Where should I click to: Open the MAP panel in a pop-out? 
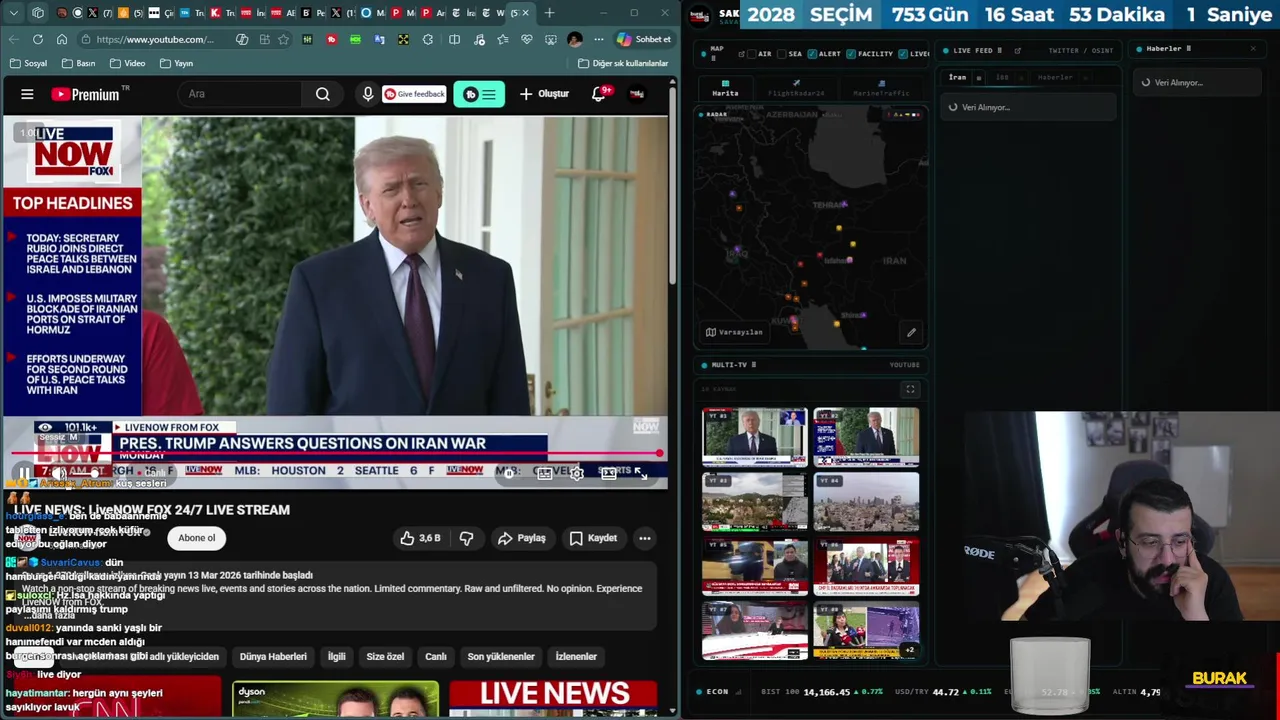pos(740,53)
